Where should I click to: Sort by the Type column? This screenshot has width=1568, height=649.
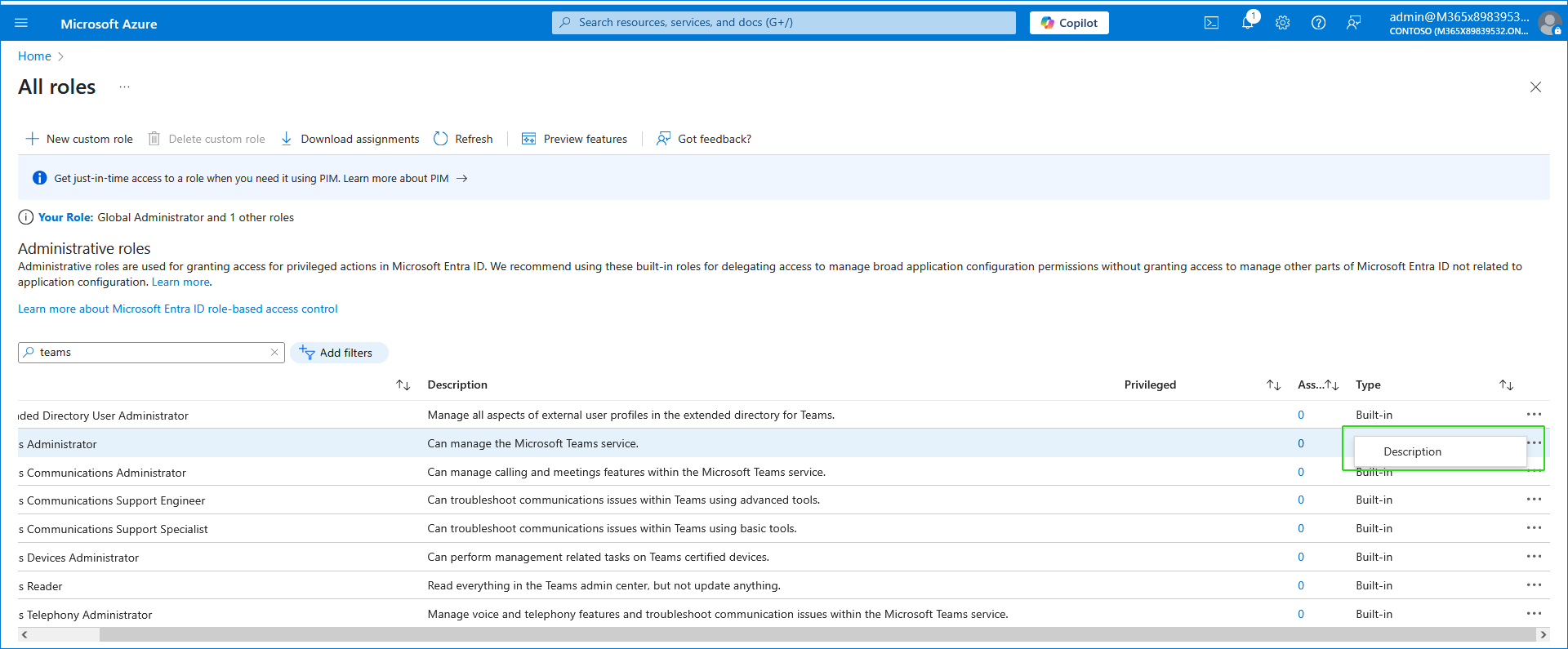(1507, 385)
